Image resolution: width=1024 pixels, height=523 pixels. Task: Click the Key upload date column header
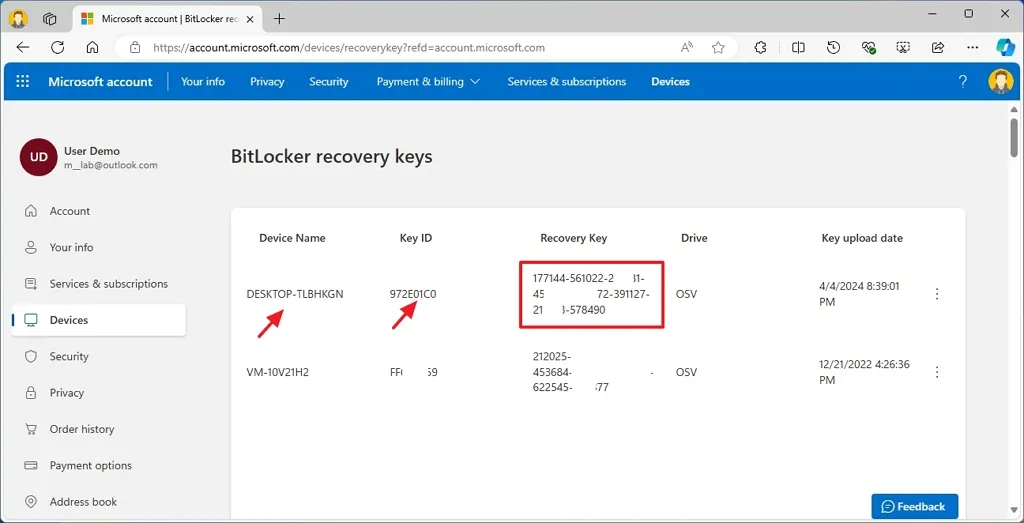(862, 238)
